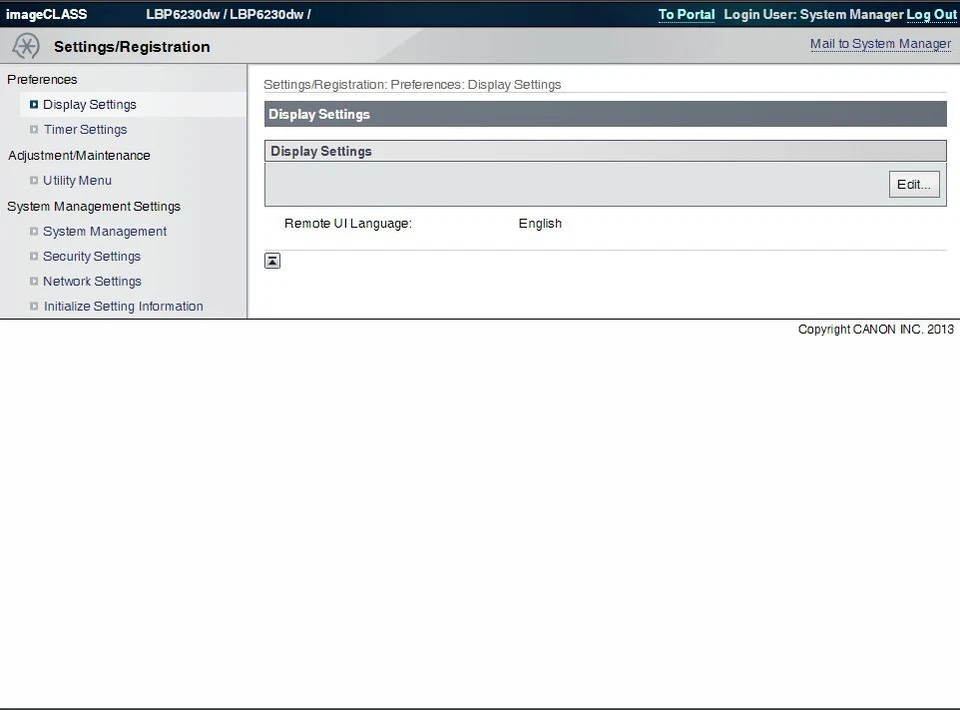Click the bullet icon beside Utility Menu
960x710 pixels.
[x=34, y=181]
